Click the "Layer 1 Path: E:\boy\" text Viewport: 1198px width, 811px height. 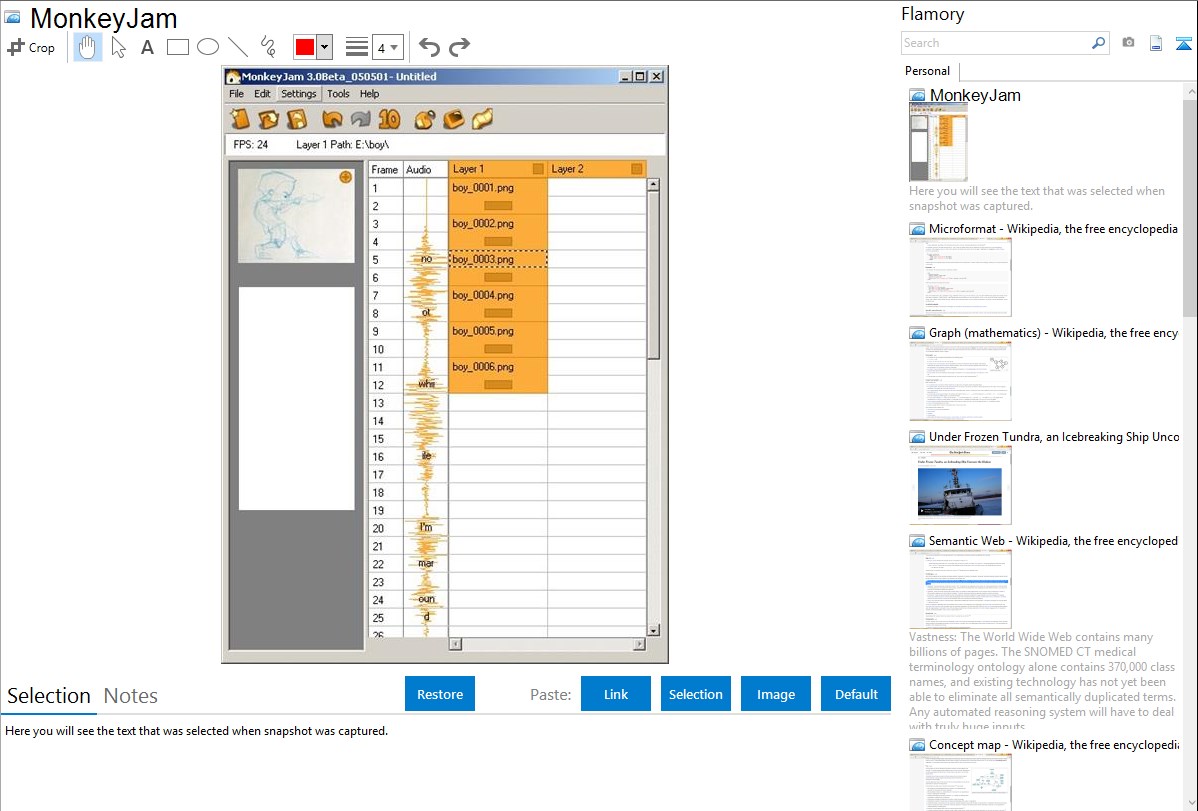pyautogui.click(x=342, y=144)
